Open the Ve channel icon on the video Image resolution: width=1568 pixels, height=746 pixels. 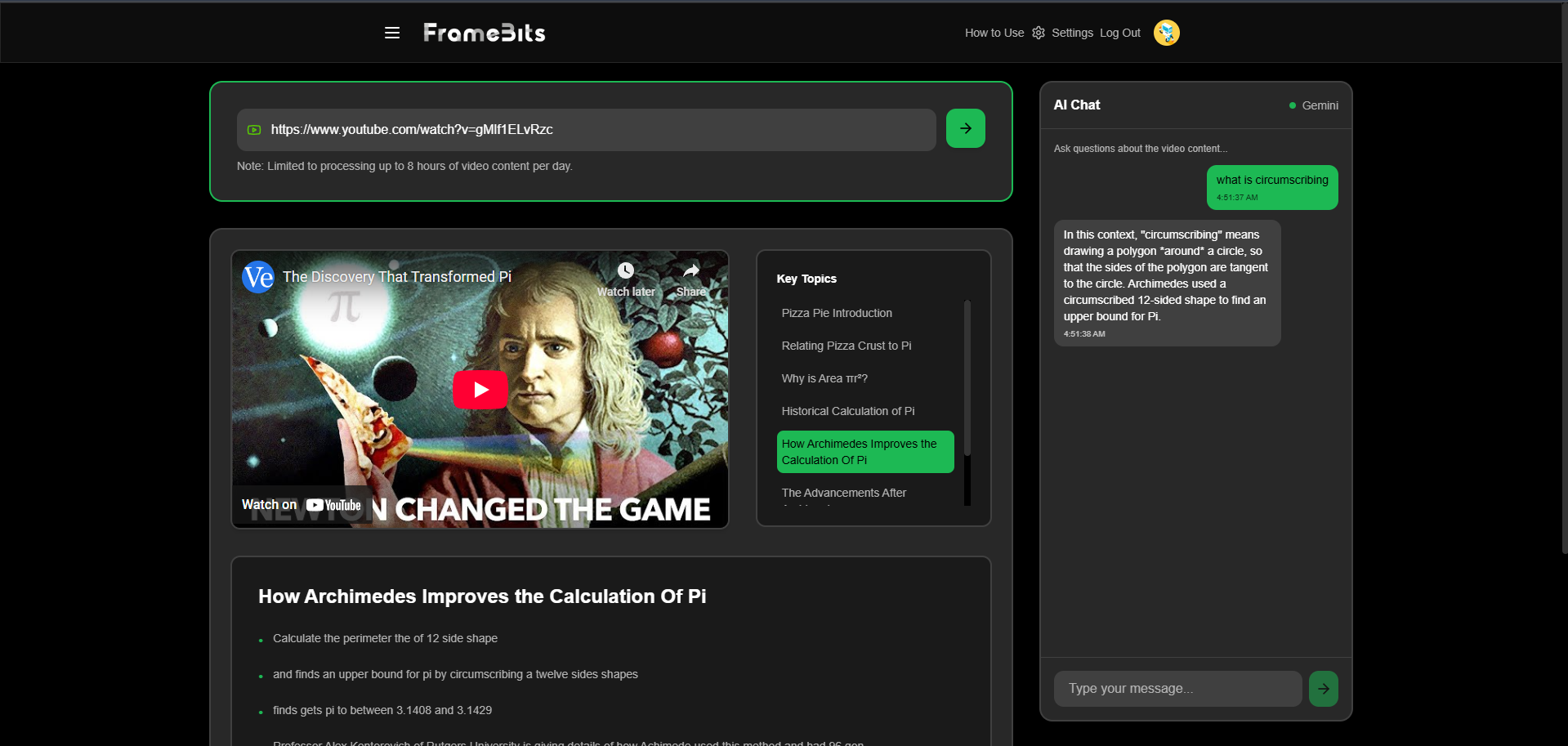(x=258, y=277)
